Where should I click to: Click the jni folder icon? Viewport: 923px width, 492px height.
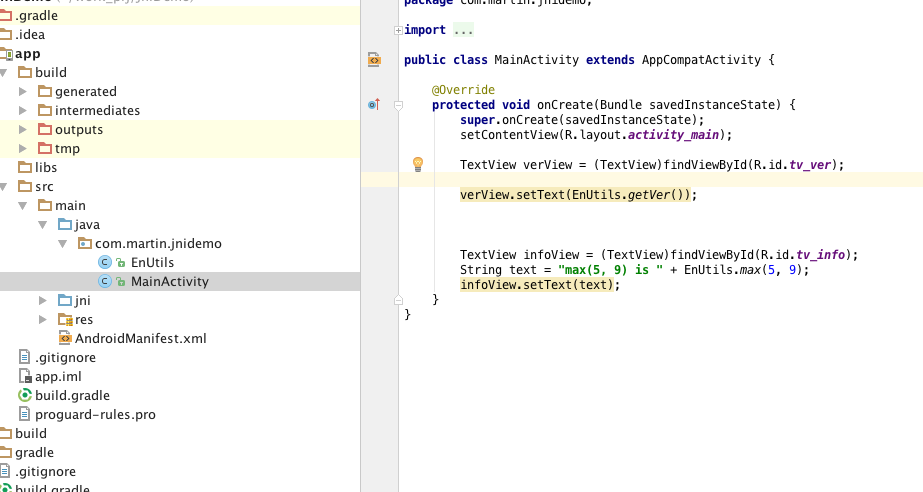point(65,300)
